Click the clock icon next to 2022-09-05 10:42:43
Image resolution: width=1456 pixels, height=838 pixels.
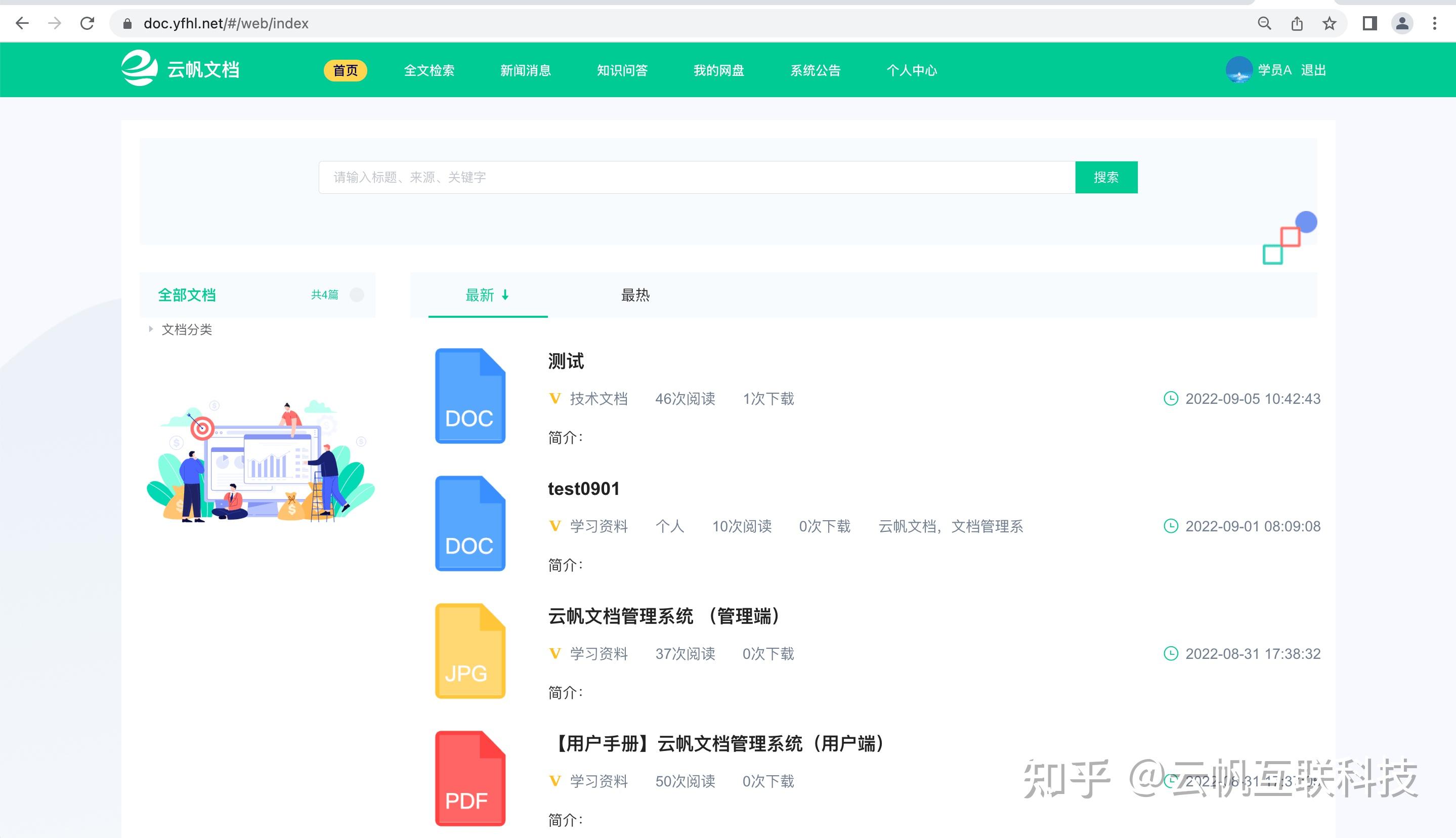pos(1171,398)
